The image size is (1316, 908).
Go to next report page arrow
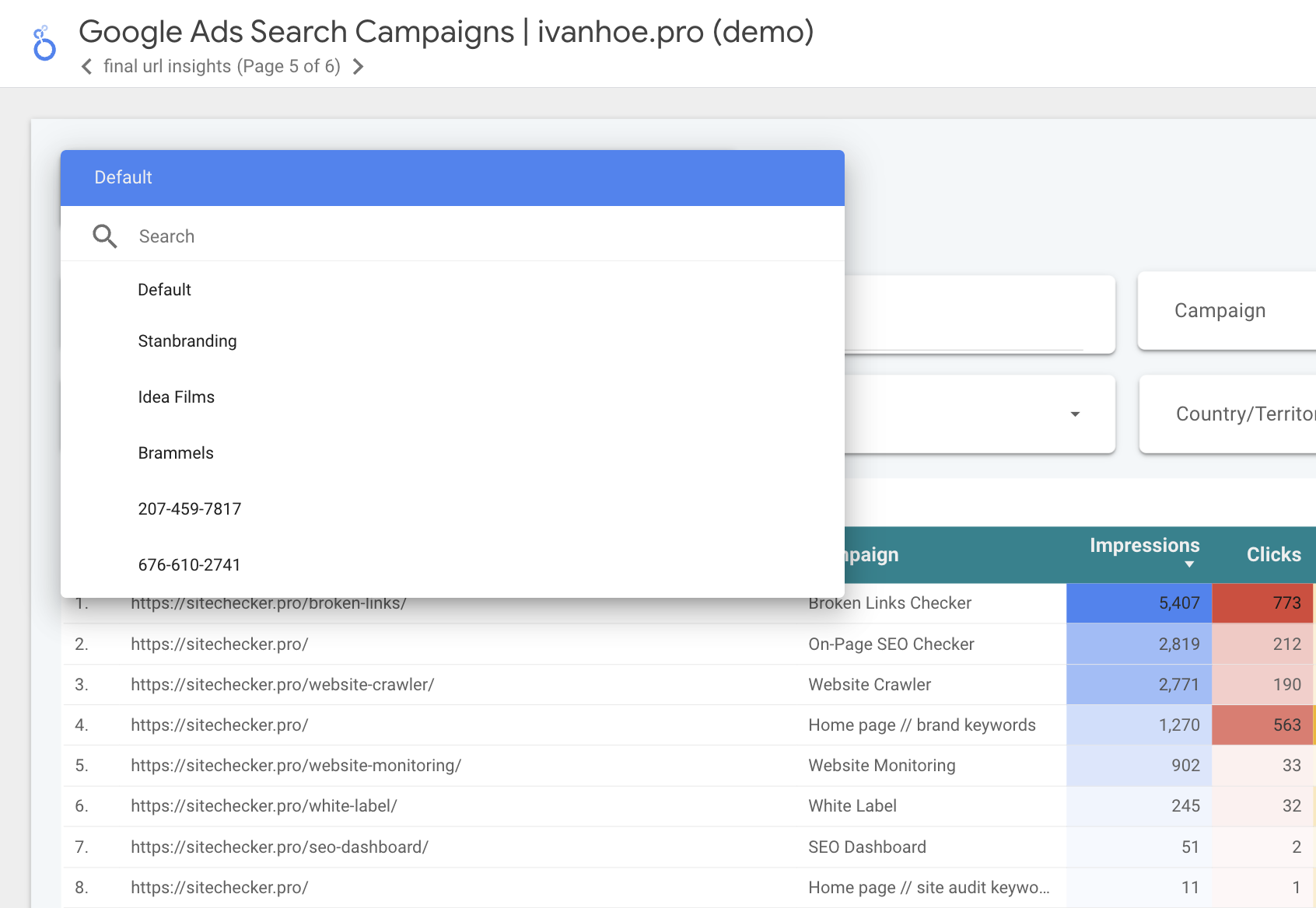[x=358, y=67]
